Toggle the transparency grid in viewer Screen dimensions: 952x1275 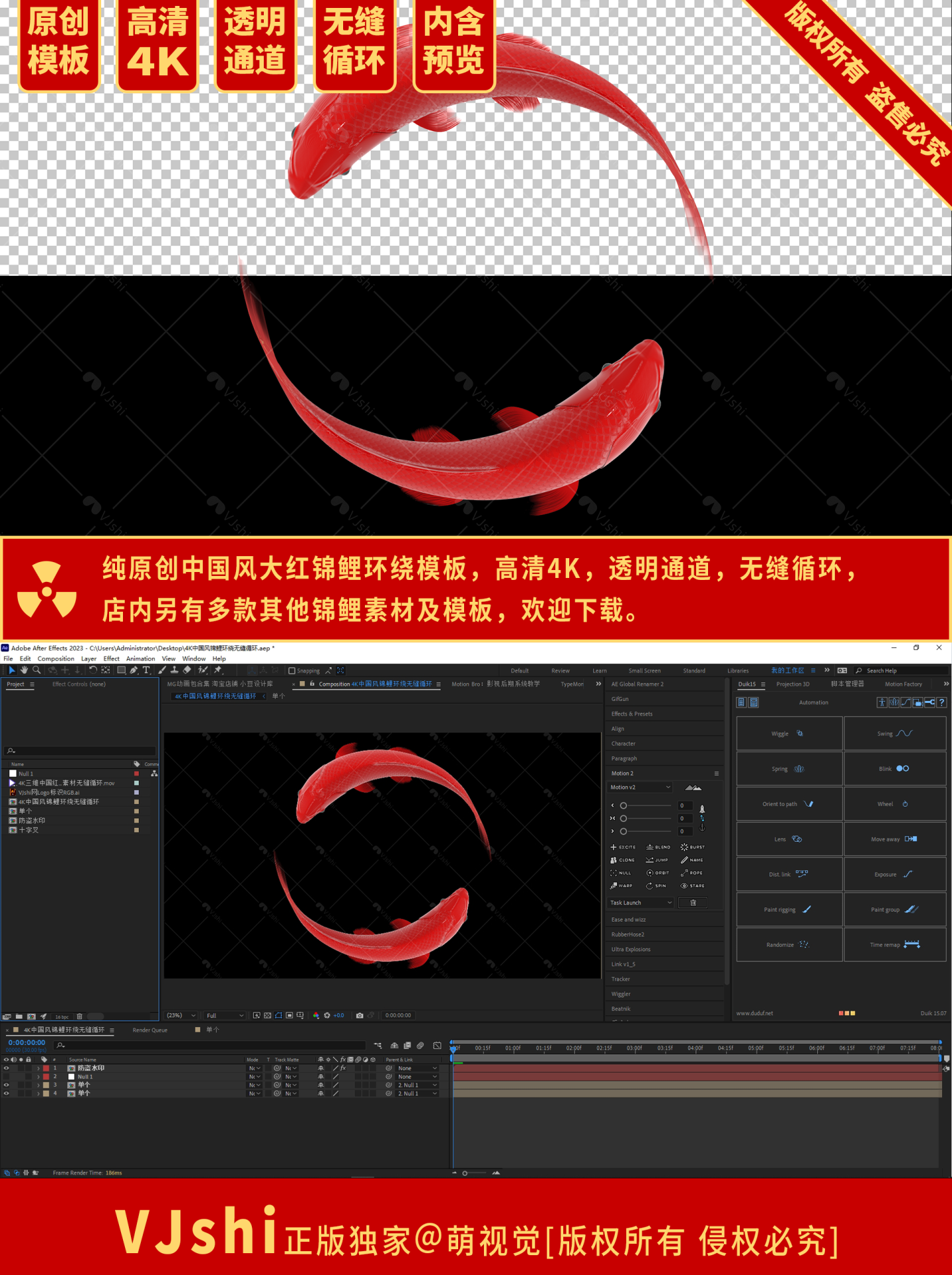[x=267, y=1015]
